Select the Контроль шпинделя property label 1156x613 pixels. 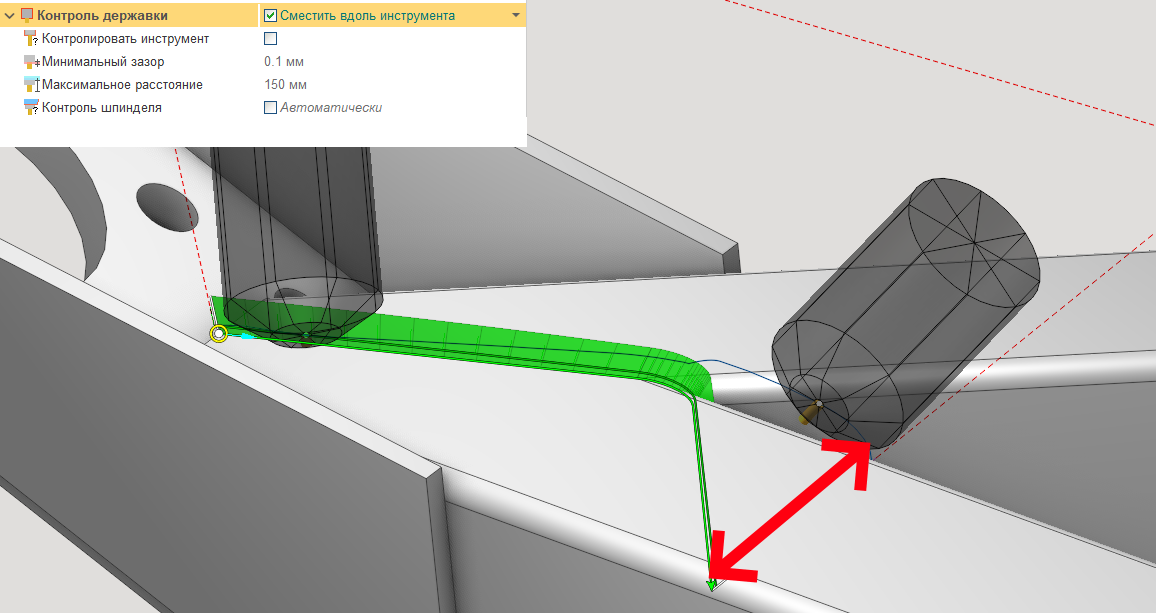click(x=101, y=108)
